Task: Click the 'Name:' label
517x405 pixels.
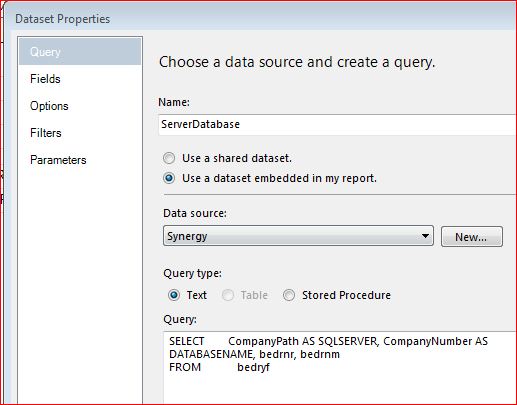Action: (174, 102)
